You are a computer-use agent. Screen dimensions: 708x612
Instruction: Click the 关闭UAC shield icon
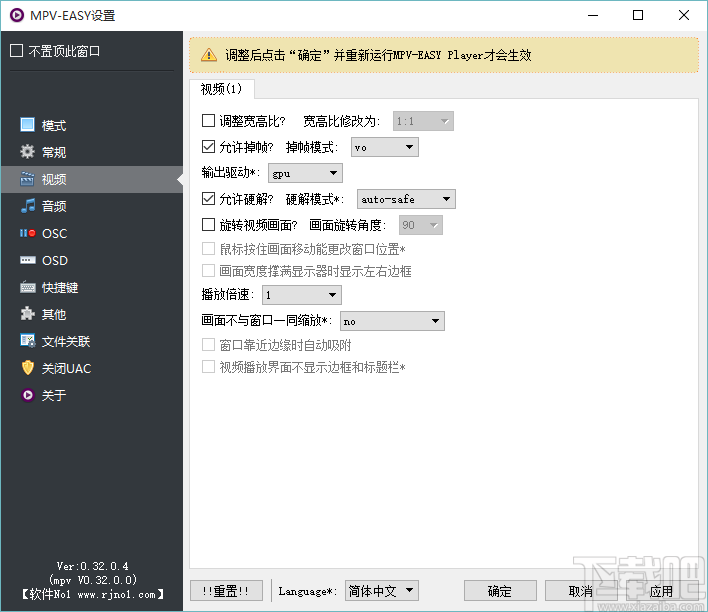pyautogui.click(x=27, y=368)
